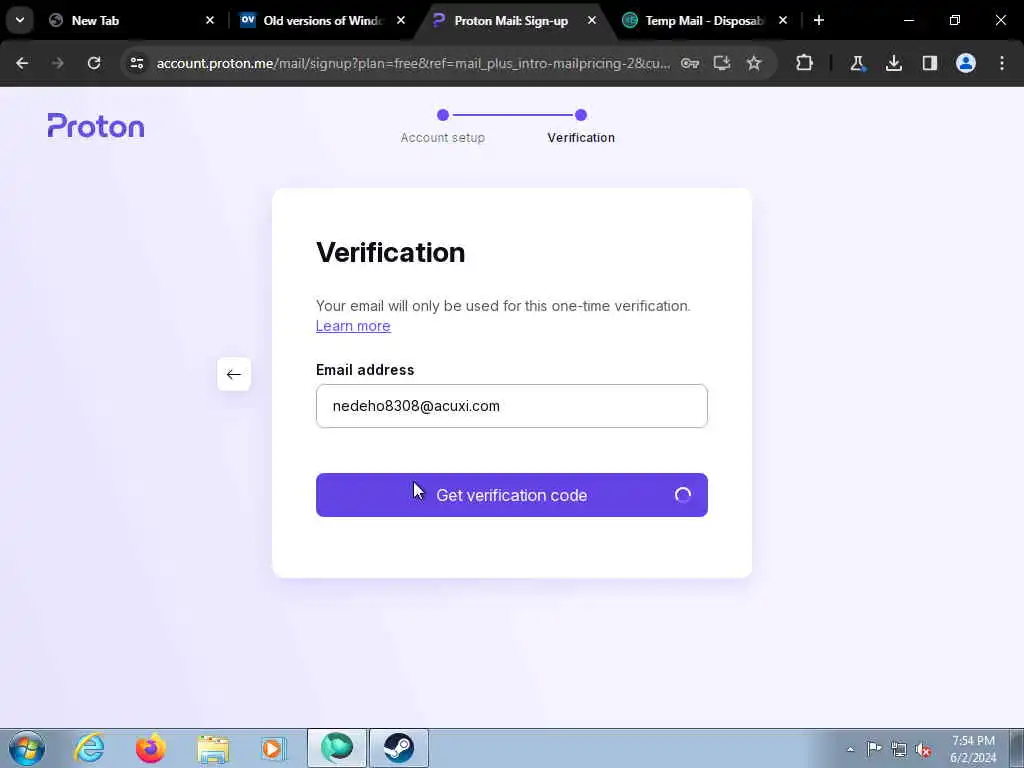Open Windows Explorer from taskbar
Screen dimensions: 1024x768
click(213, 748)
